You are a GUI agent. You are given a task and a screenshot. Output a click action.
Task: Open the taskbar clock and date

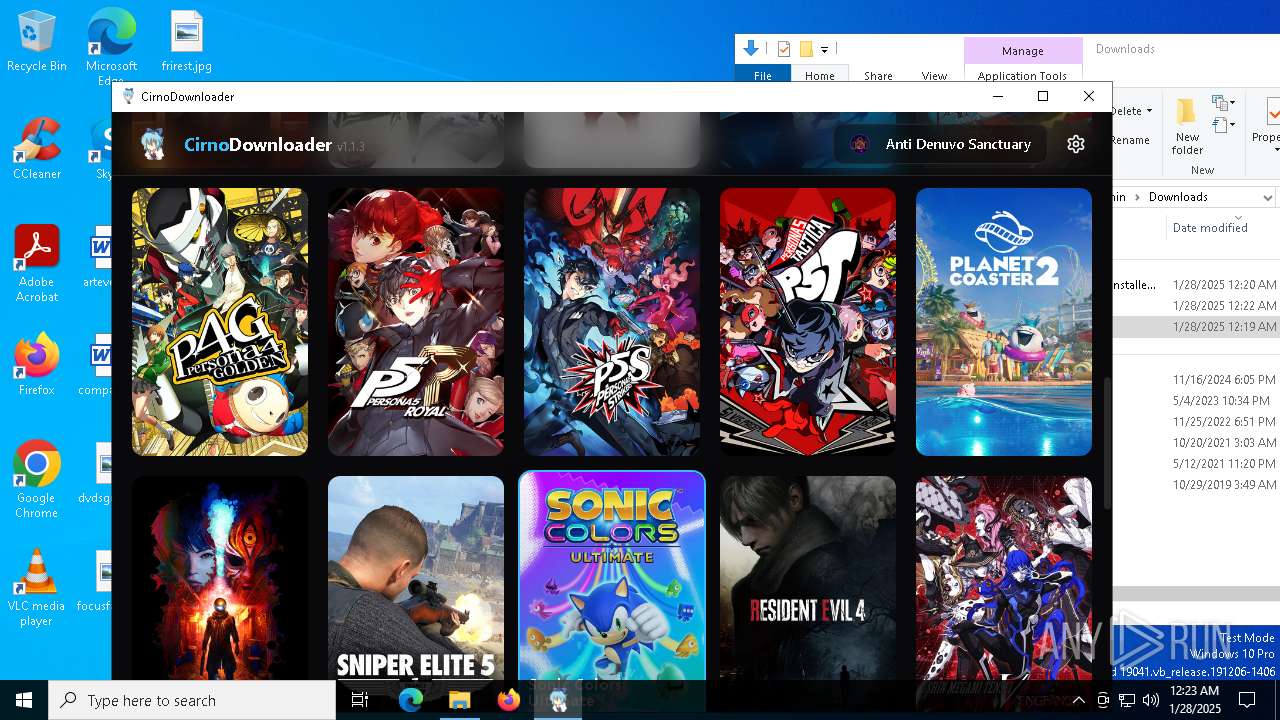tap(1193, 700)
